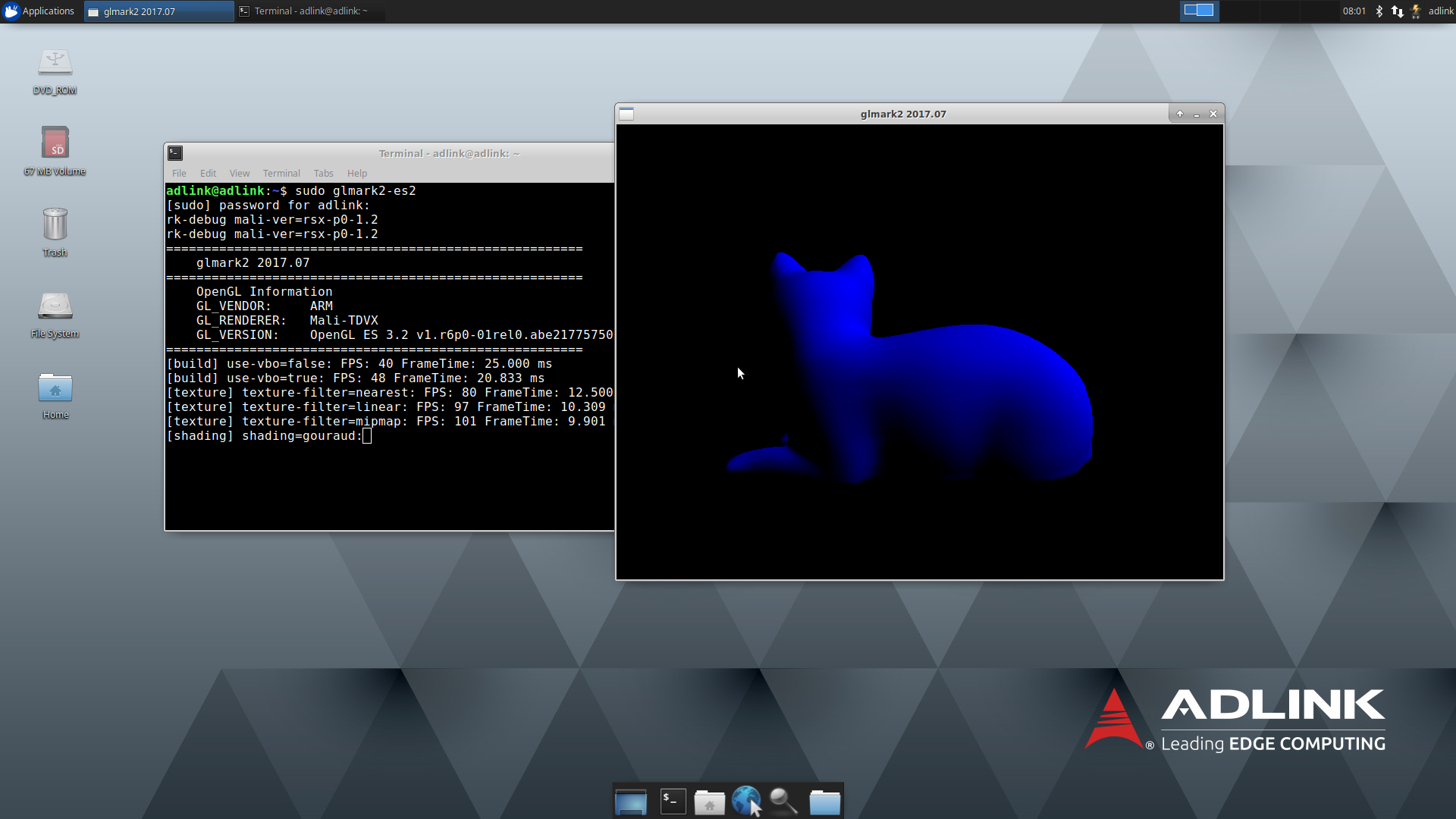Open the application finder magnifier icon
1456x819 pixels.
point(784,802)
